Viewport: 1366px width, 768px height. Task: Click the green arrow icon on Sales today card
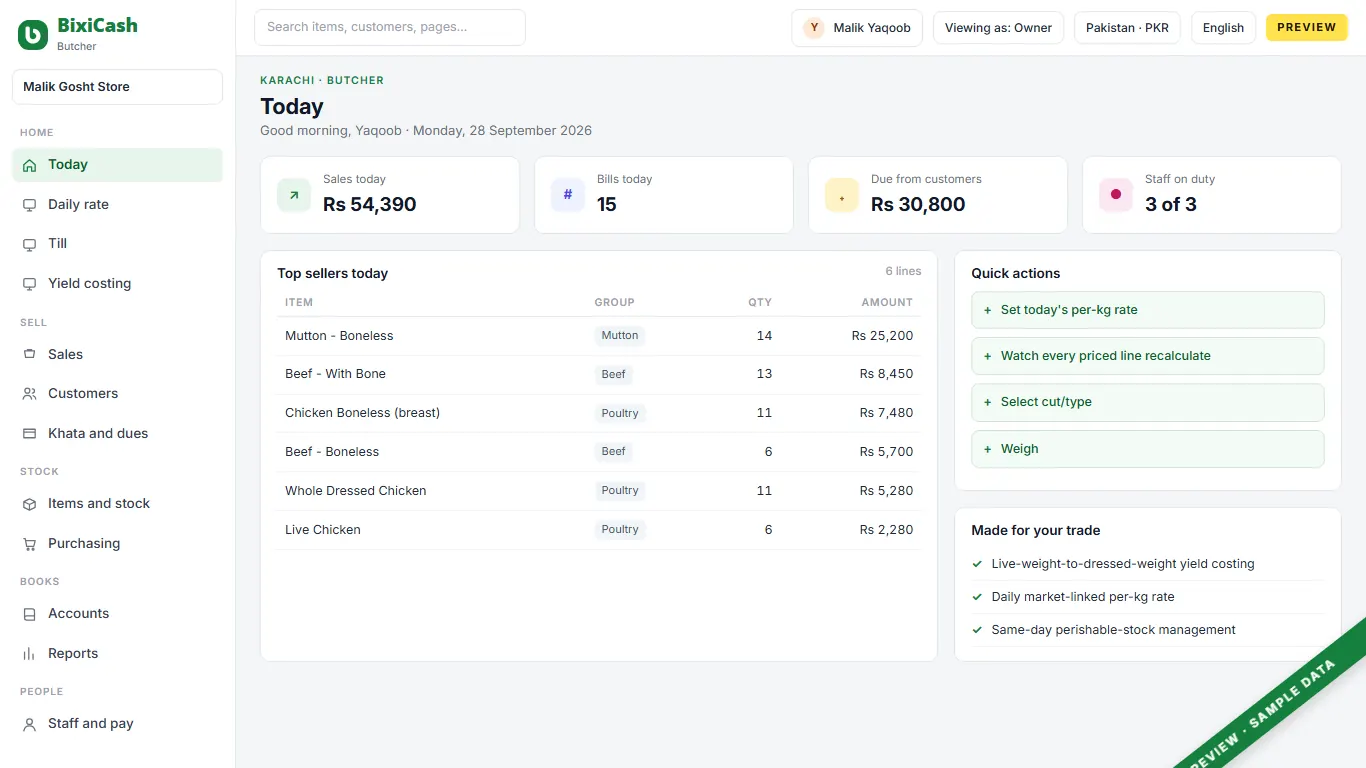[294, 195]
